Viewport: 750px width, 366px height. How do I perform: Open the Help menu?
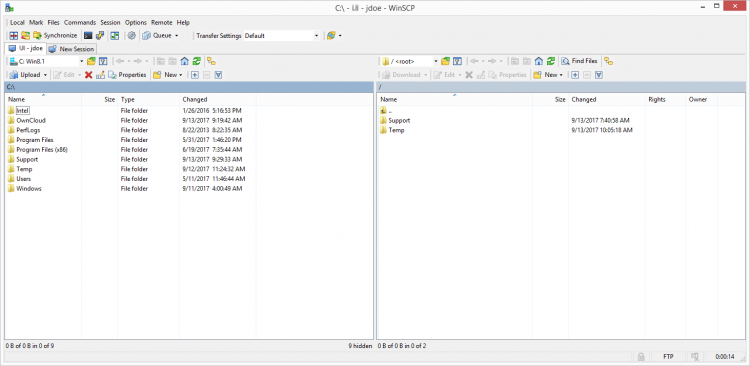pos(183,22)
